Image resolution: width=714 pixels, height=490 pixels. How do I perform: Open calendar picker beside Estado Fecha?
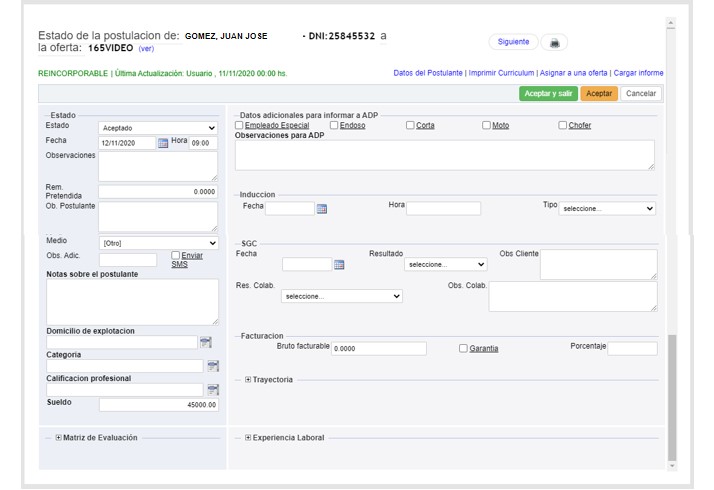[x=163, y=143]
